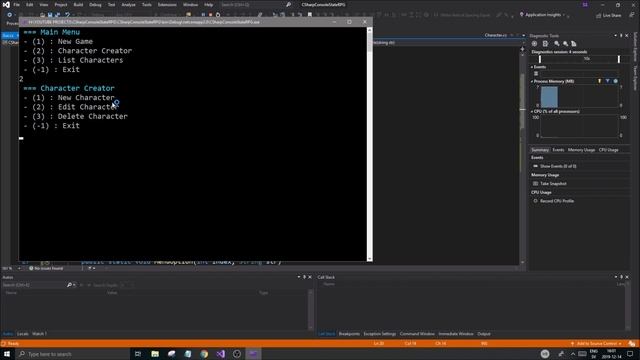The height and width of the screenshot is (360, 640).
Task: Open Chrome from the Windows taskbar
Action: [204, 354]
